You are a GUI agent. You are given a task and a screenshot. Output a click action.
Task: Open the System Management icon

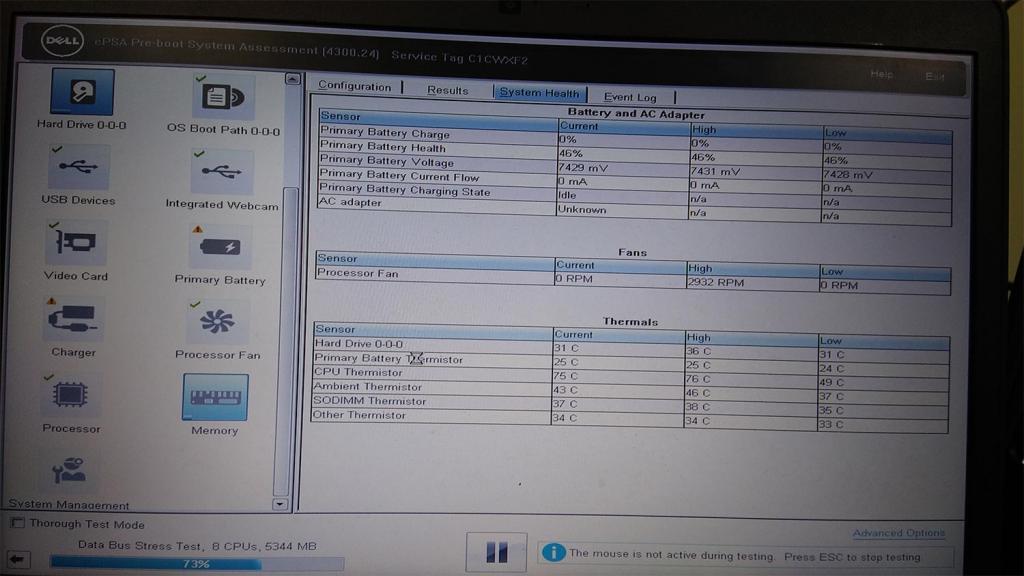tap(69, 470)
